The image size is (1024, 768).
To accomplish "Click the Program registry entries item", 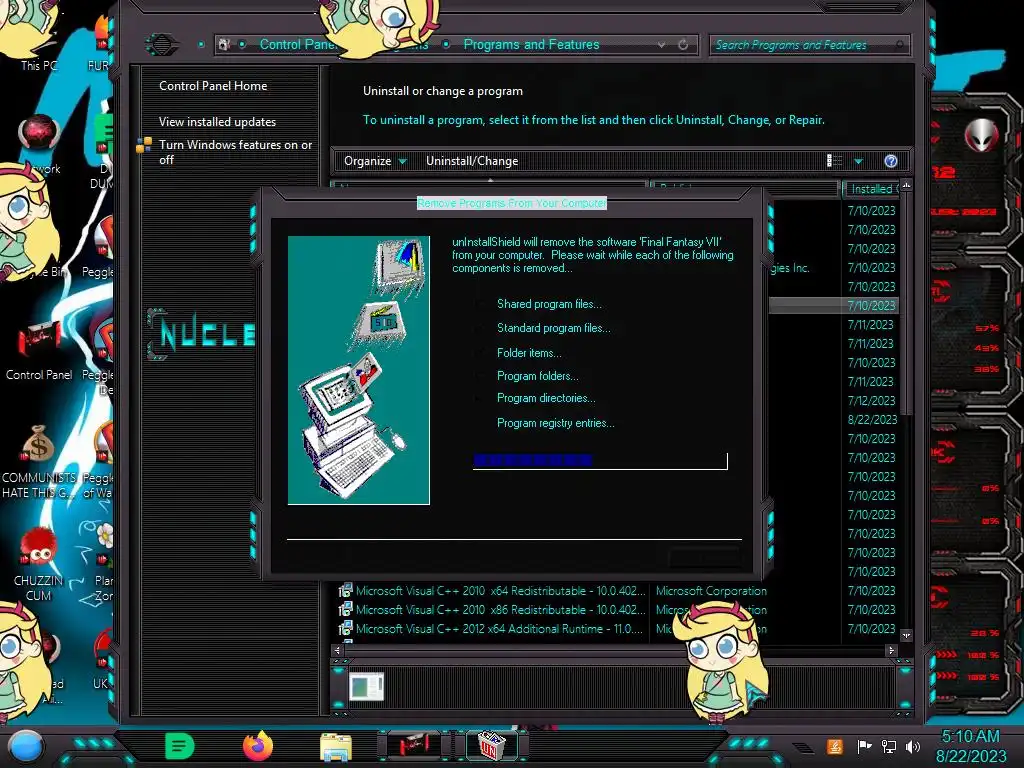I will pos(556,423).
